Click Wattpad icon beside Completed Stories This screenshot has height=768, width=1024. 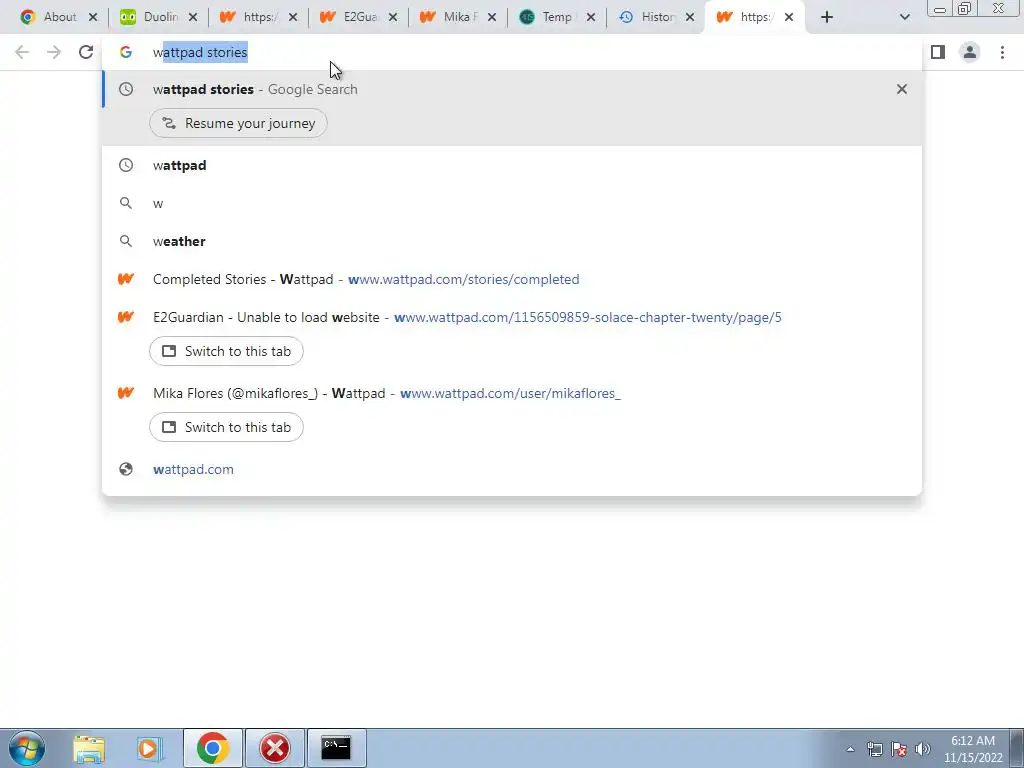126,279
